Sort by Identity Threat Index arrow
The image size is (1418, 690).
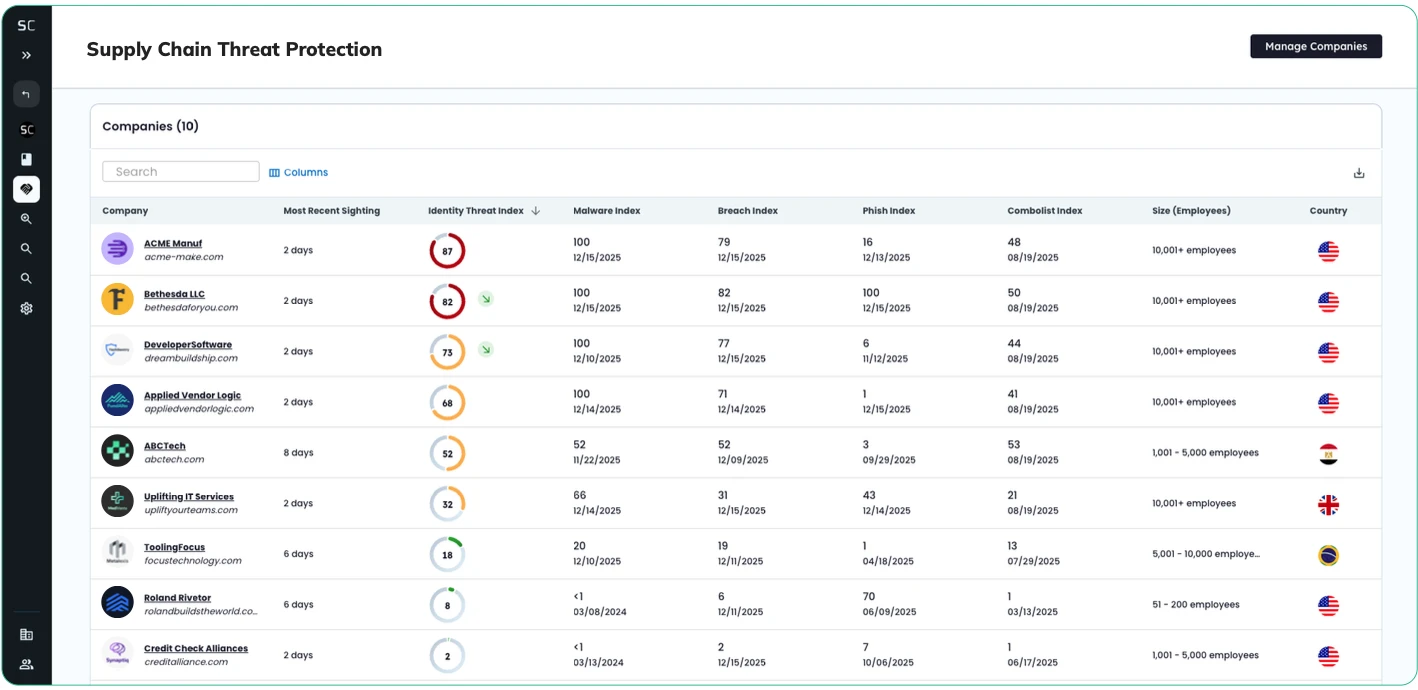536,211
